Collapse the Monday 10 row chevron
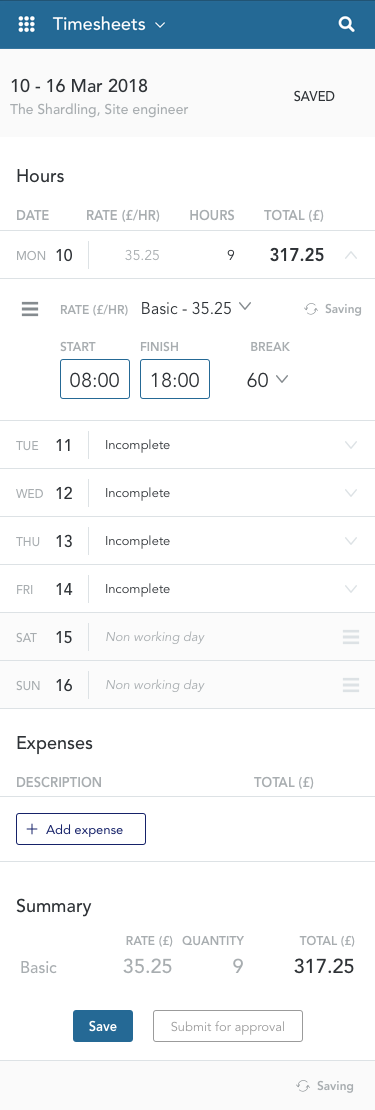This screenshot has height=1110, width=375. pos(350,256)
